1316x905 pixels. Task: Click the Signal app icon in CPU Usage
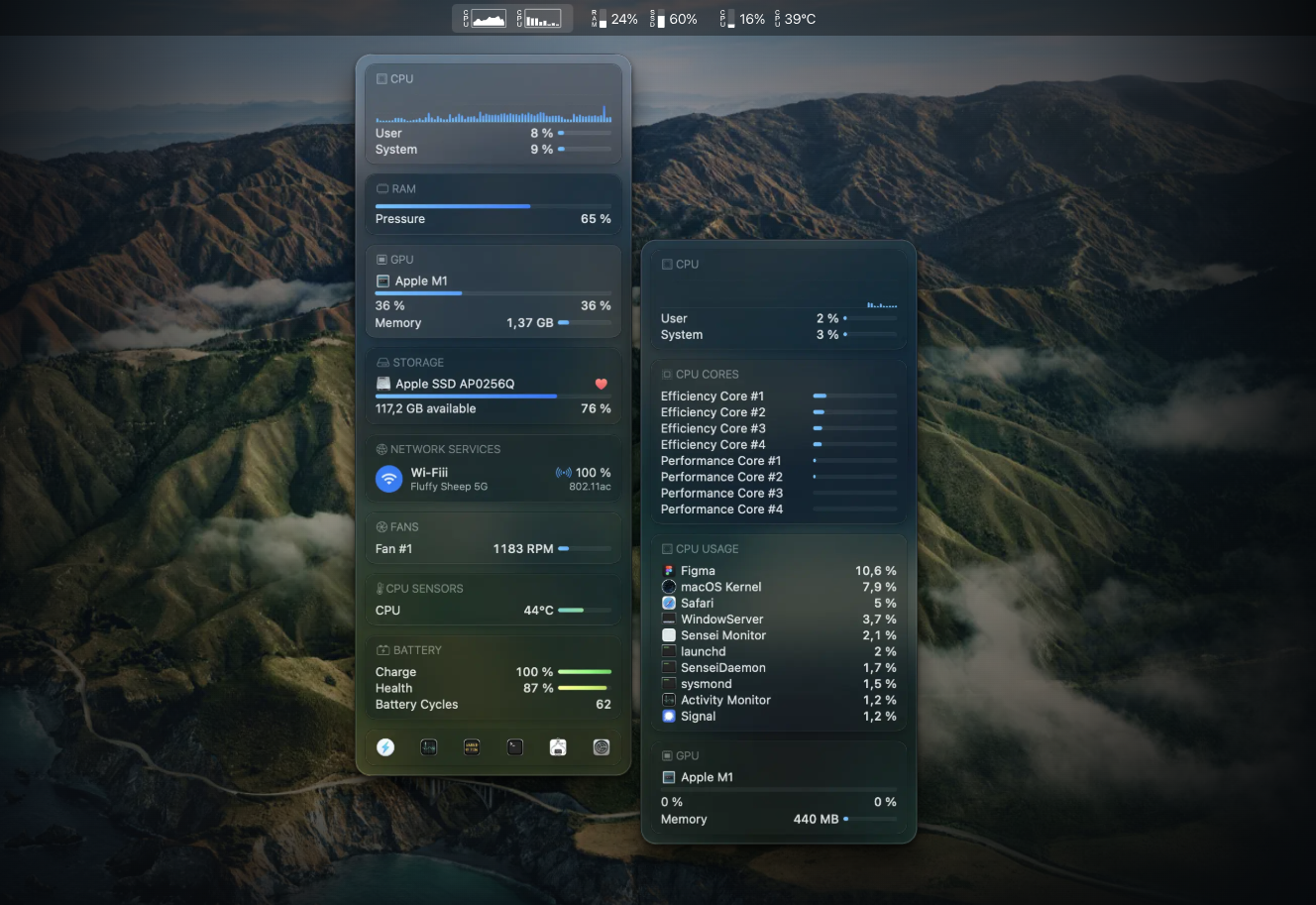point(669,716)
